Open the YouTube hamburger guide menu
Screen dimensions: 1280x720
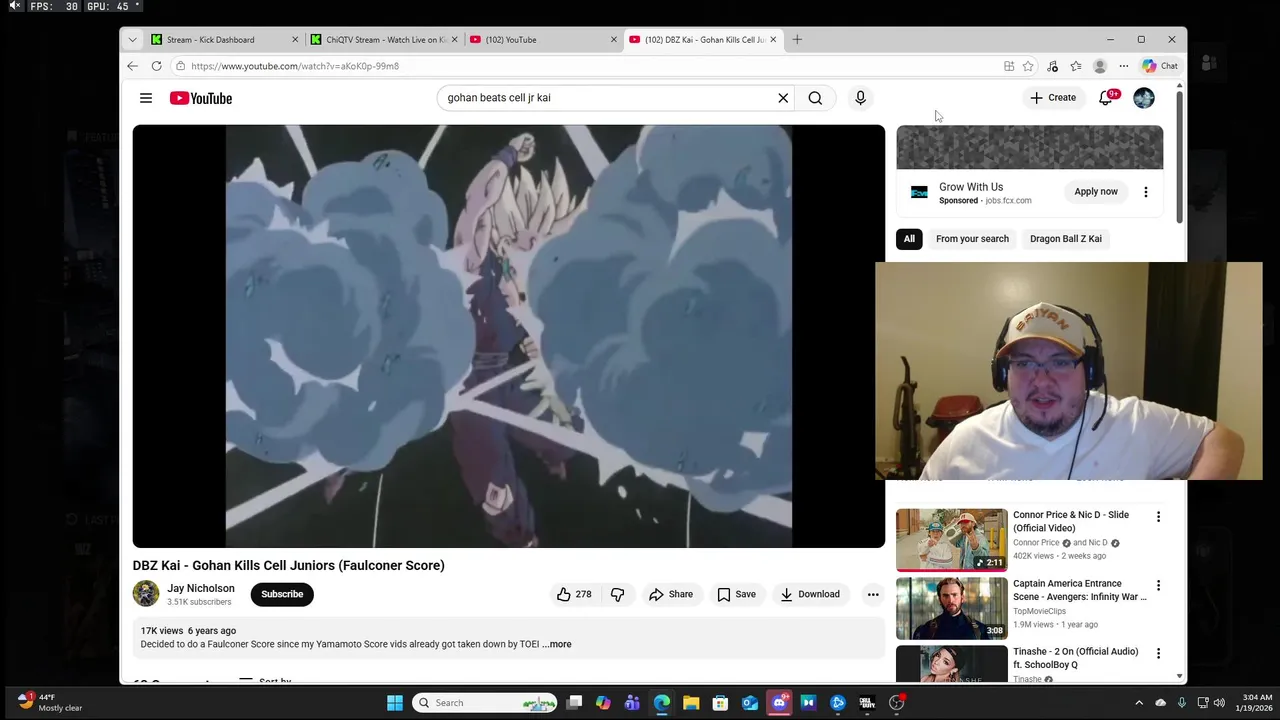tap(146, 98)
